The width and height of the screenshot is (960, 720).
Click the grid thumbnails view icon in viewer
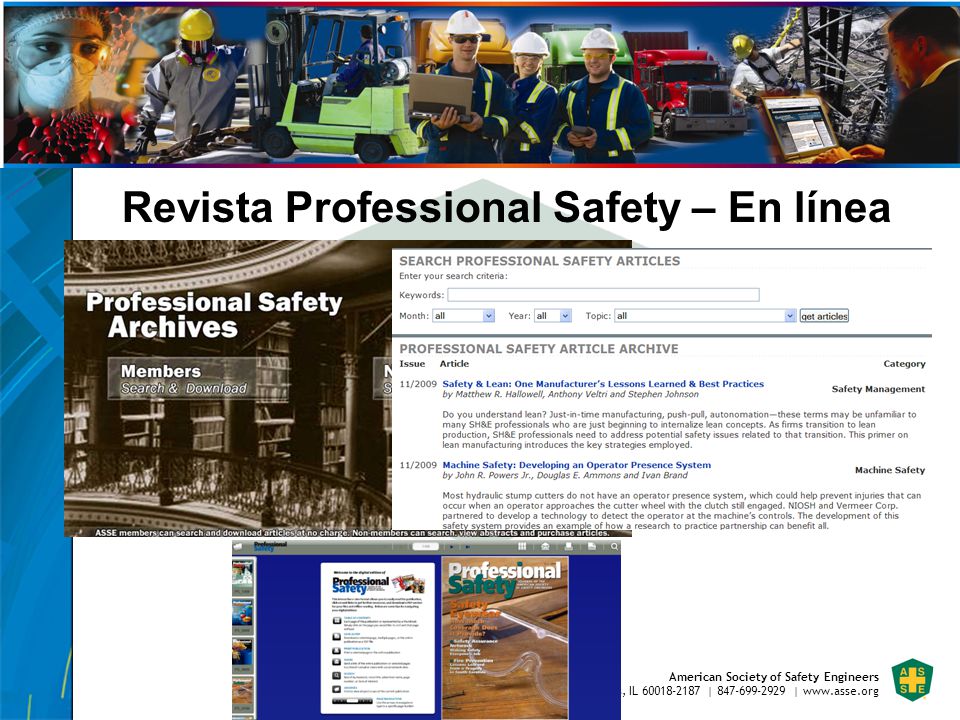coord(522,547)
